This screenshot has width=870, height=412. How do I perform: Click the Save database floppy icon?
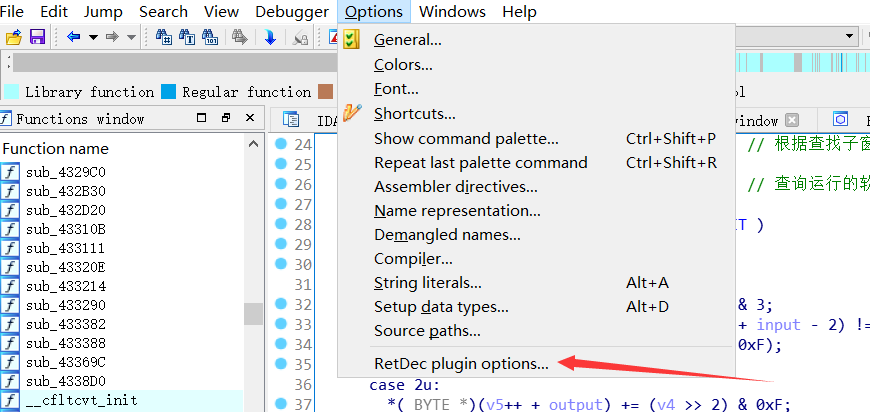point(37,38)
